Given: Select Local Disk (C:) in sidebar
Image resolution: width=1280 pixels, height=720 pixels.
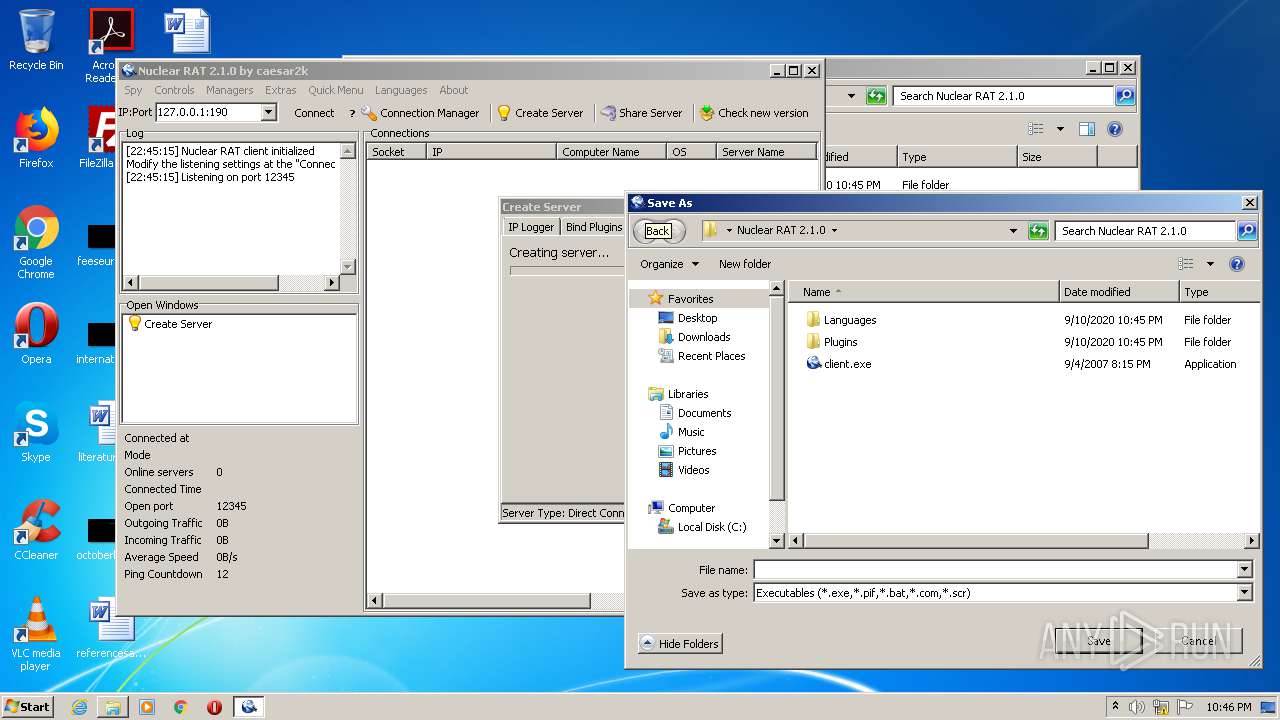Looking at the screenshot, I should point(702,527).
